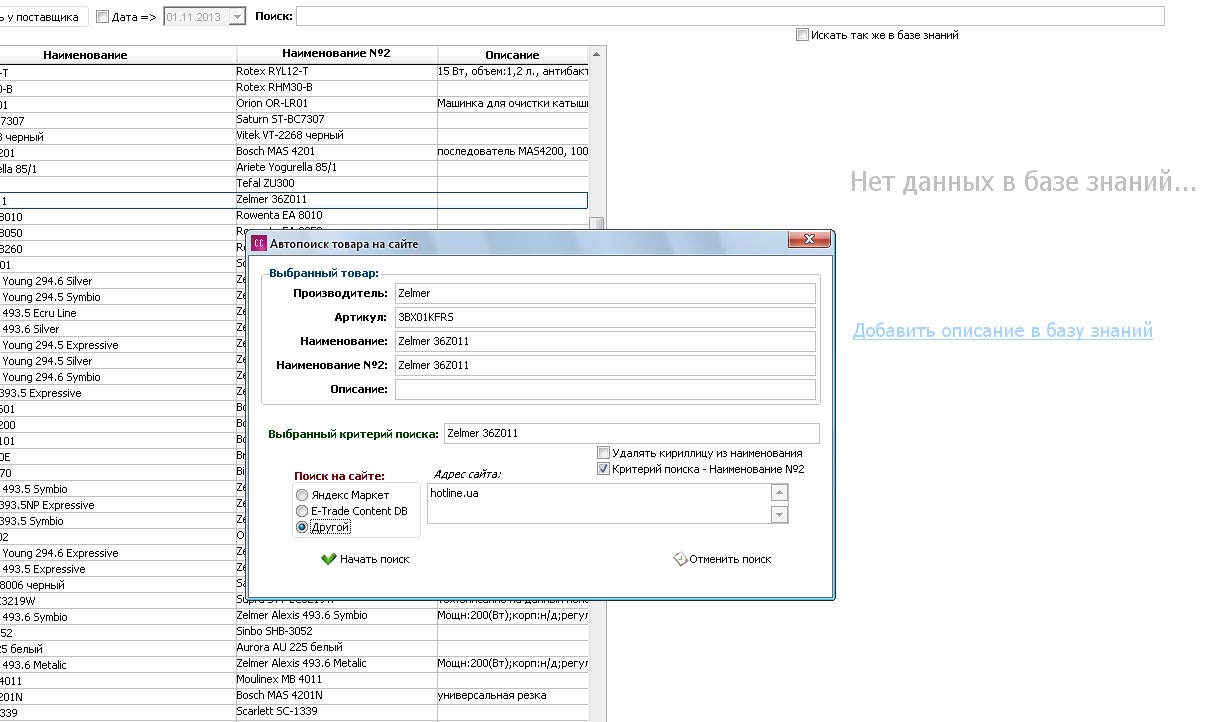
Task: Select the Zelmer 36Z011 table cell
Action: pyautogui.click(x=336, y=200)
